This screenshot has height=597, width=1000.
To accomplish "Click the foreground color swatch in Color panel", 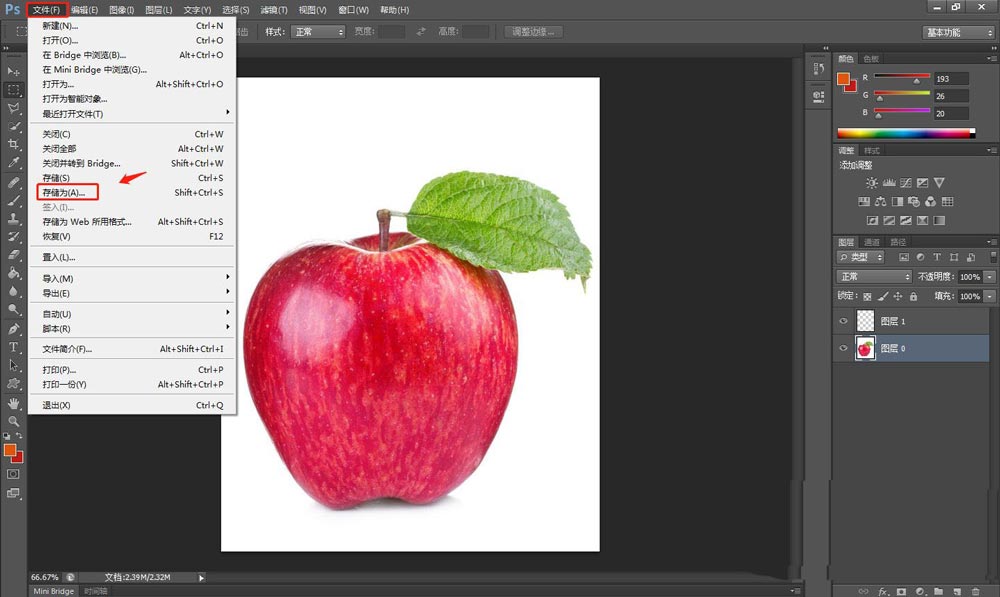I will (x=843, y=78).
